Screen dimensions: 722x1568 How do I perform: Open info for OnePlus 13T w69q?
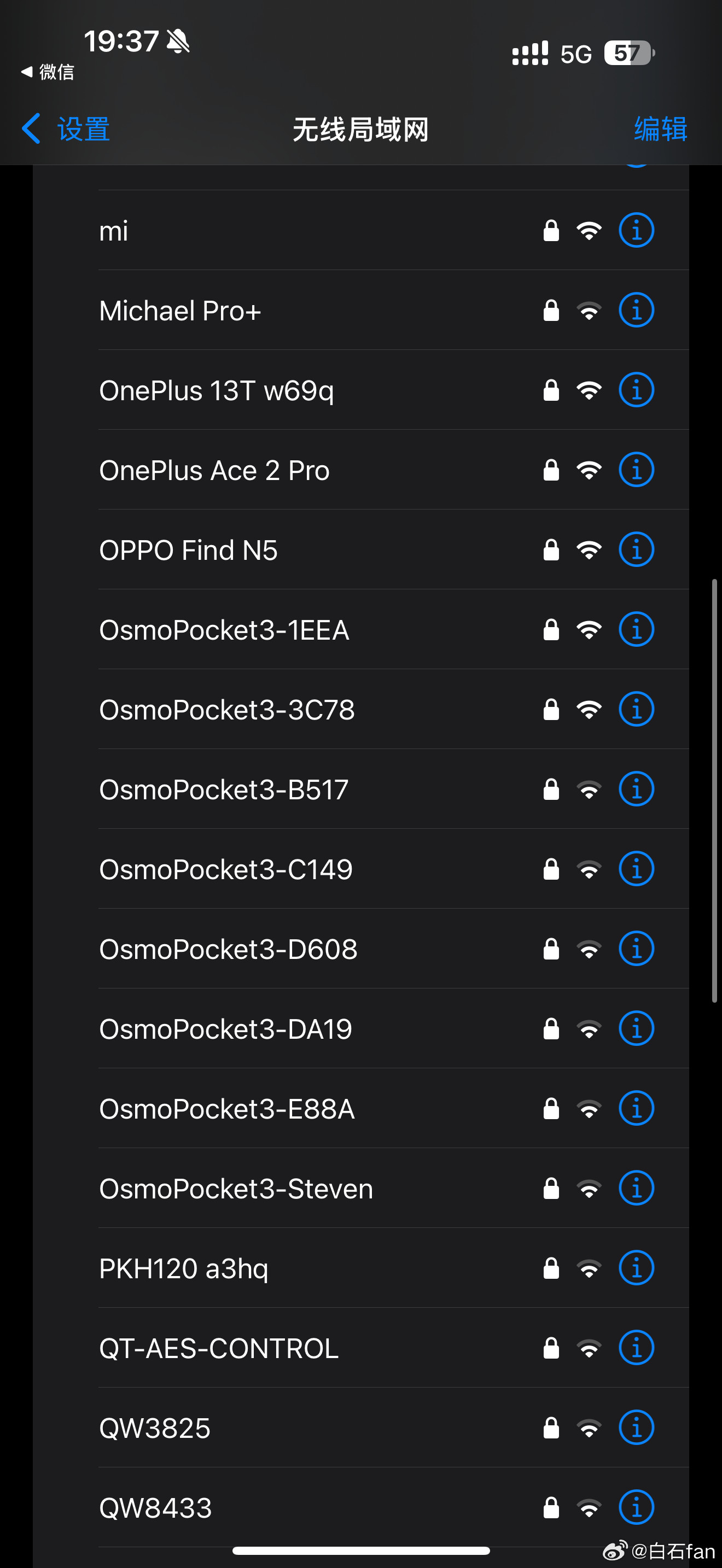(636, 390)
